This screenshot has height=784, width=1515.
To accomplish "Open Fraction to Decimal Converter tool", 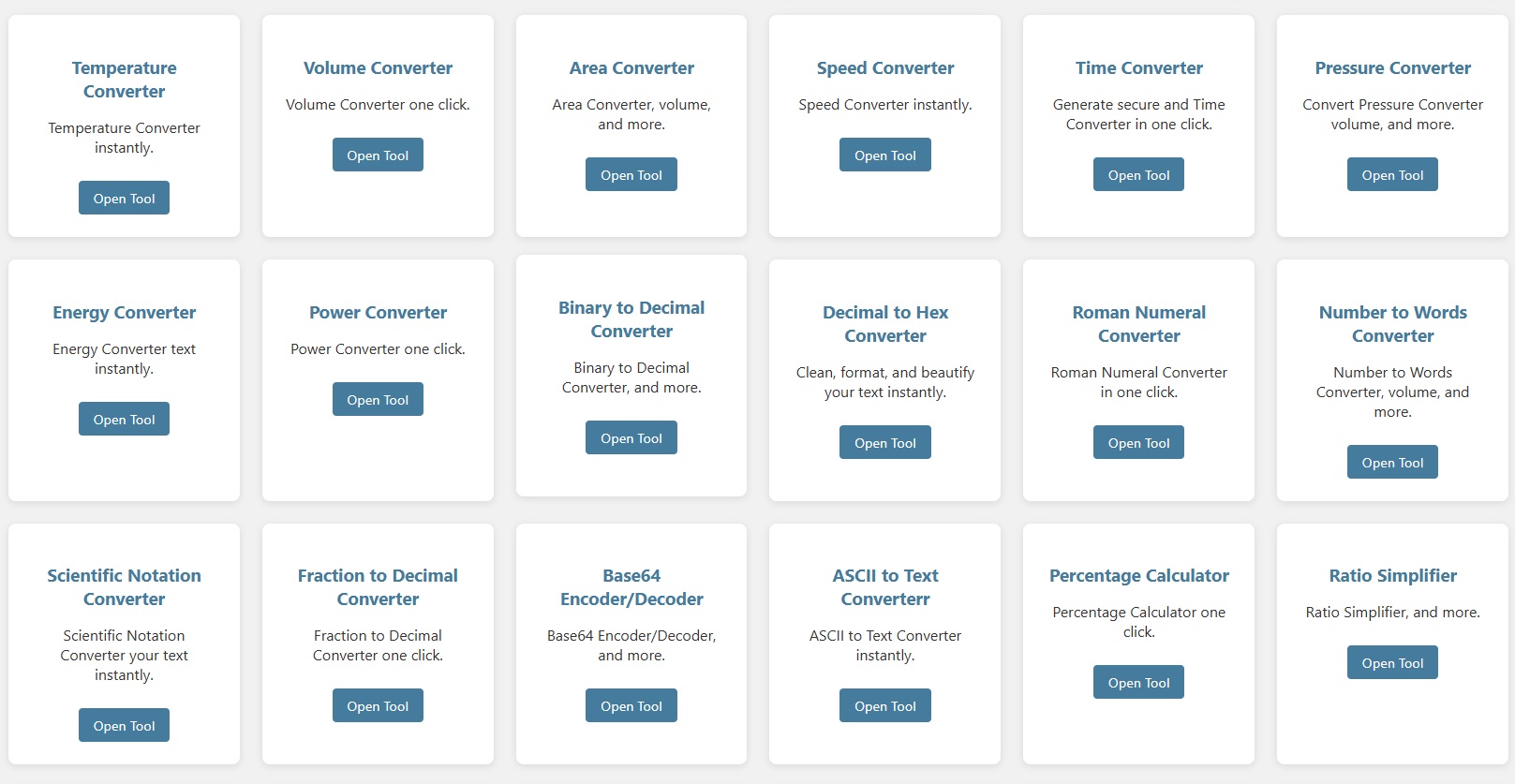I will (x=378, y=706).
